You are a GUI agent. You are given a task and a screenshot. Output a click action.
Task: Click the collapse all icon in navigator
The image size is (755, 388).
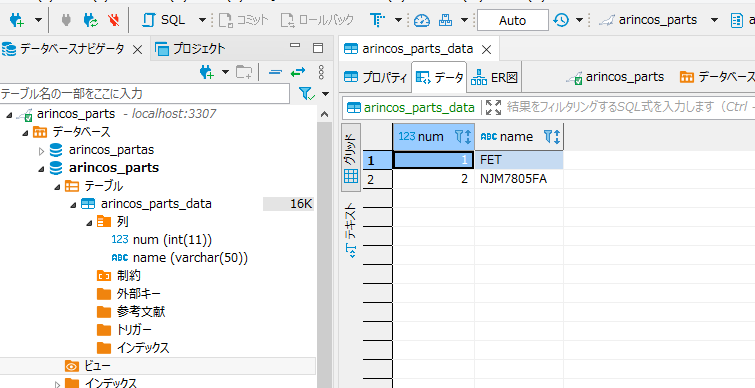[275, 72]
